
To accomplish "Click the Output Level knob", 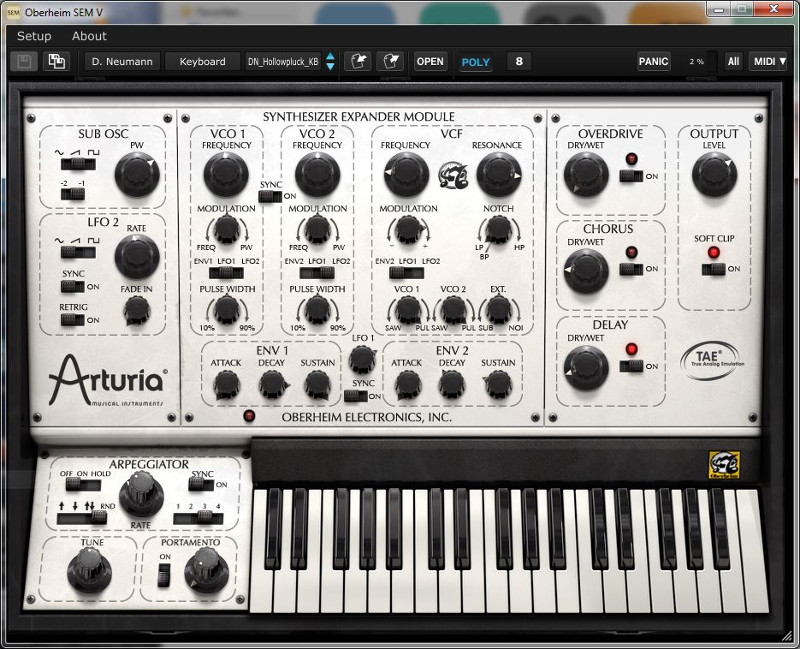I will 714,174.
